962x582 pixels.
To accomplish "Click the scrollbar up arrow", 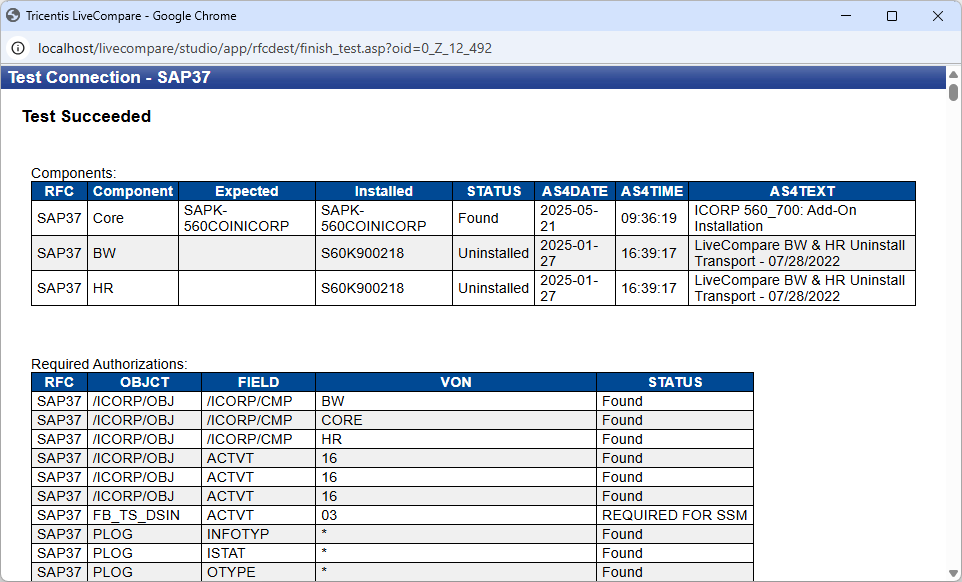I will [x=953, y=75].
